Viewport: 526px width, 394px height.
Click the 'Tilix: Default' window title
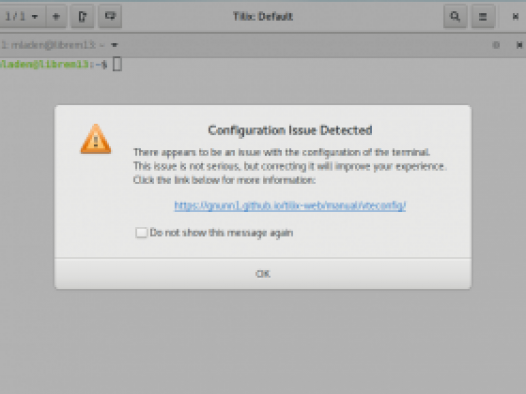[263, 16]
